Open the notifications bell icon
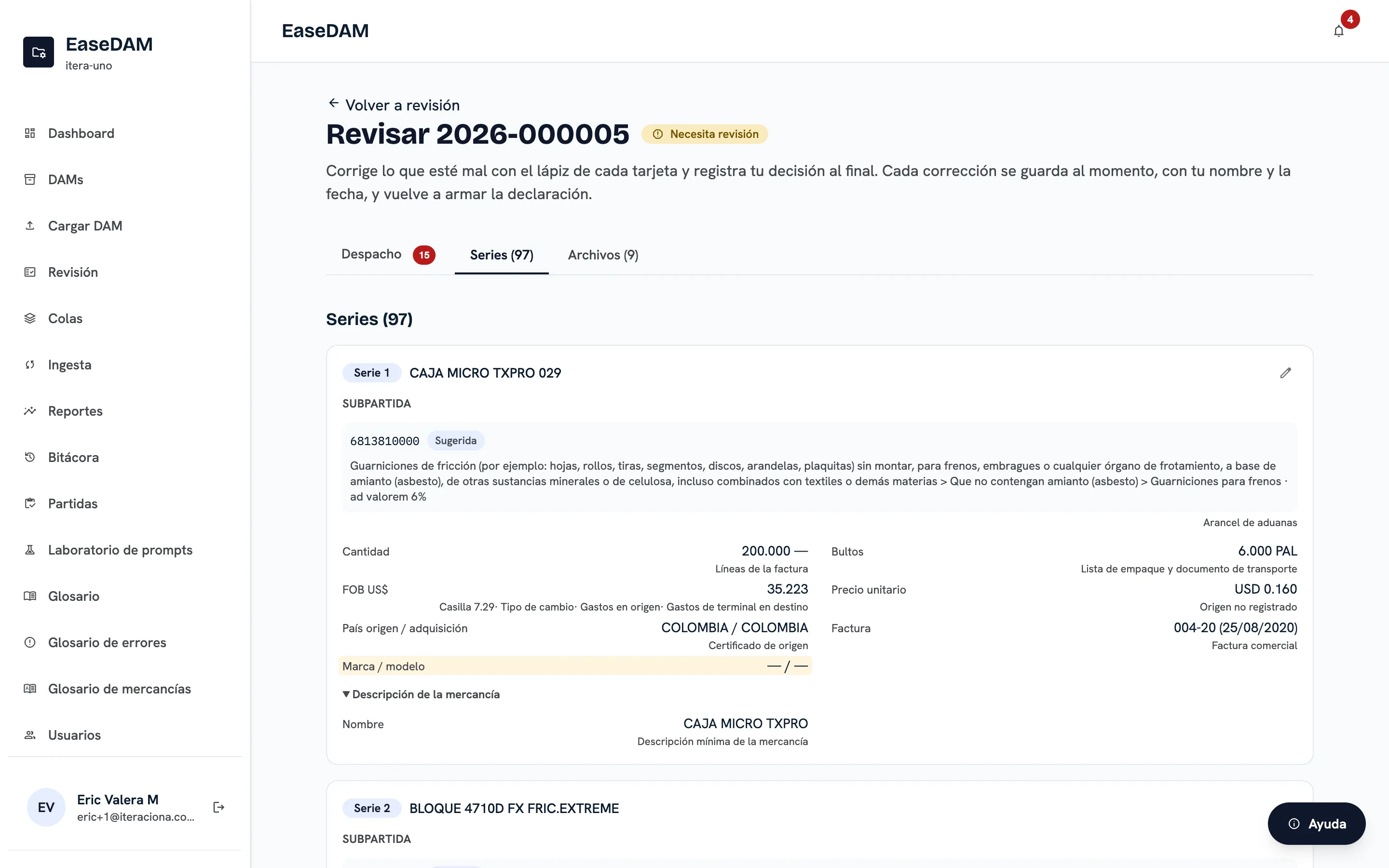The height and width of the screenshot is (868, 1389). click(1338, 31)
